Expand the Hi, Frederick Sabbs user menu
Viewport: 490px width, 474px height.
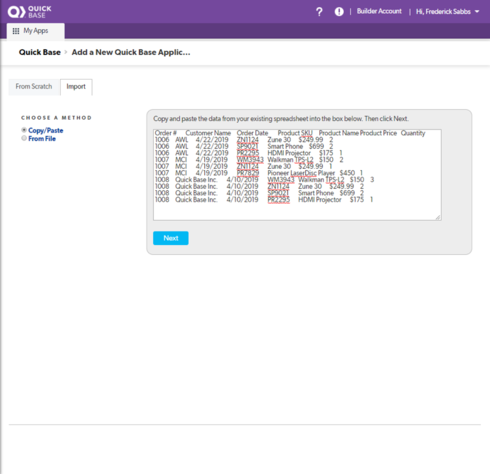tap(447, 12)
